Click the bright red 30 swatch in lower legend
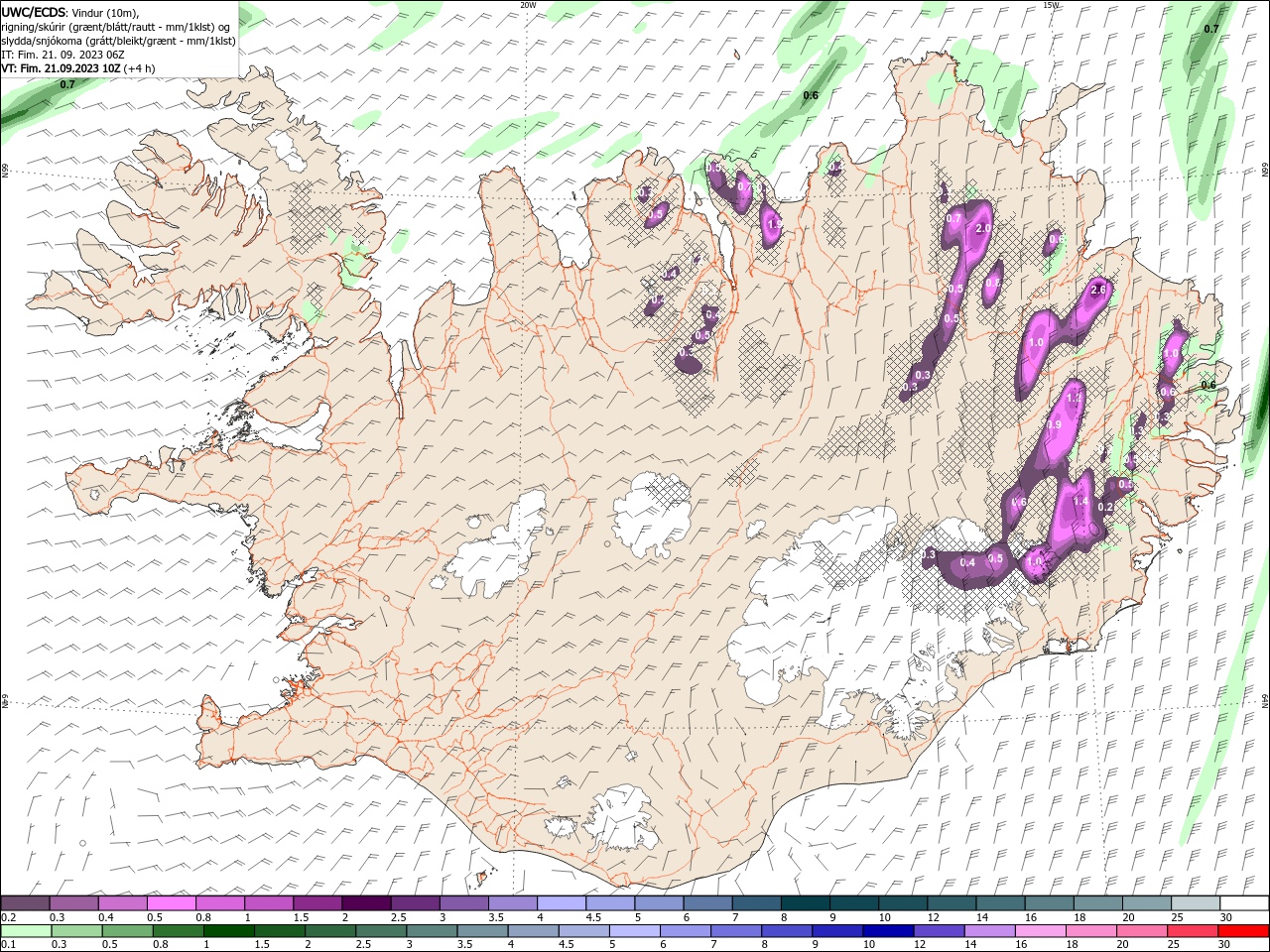 pyautogui.click(x=1242, y=931)
